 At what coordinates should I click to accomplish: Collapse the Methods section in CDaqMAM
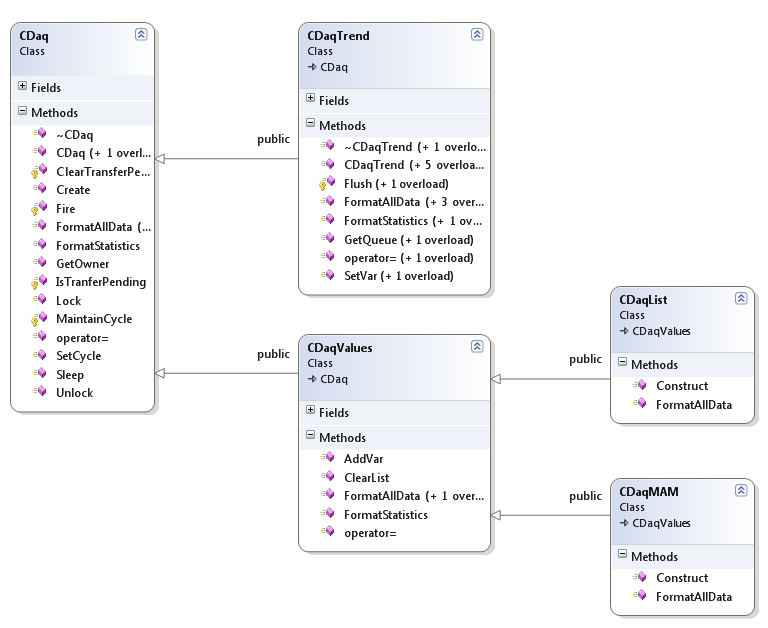pos(623,556)
